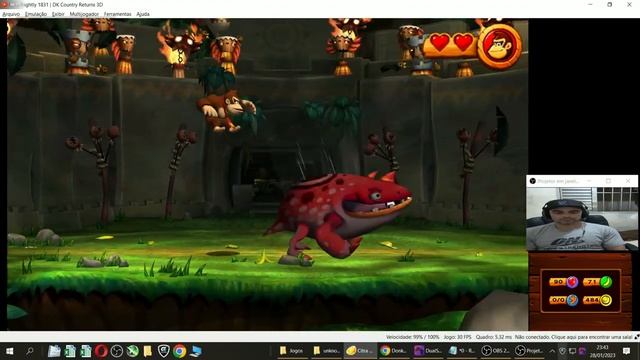Click the red balloon counter 90
Viewport: 640px width, 360px height.
[x=564, y=282]
